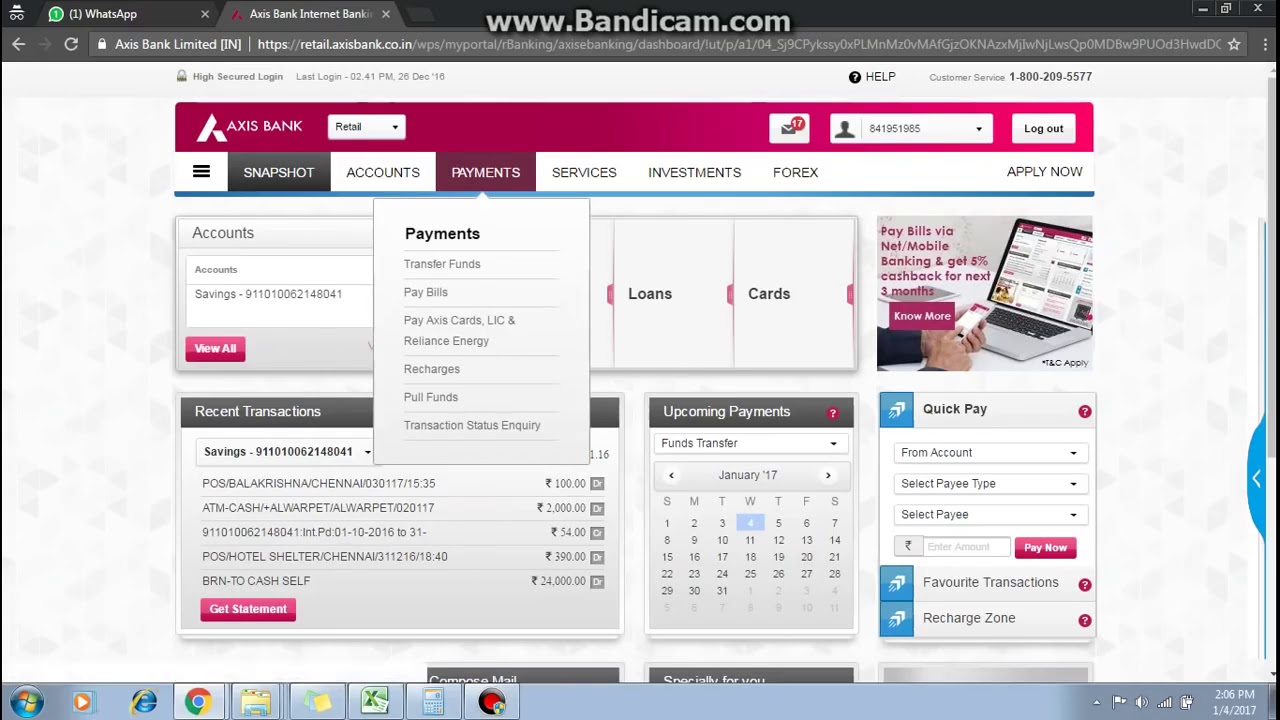This screenshot has width=1280, height=720.
Task: Click the Quick Pay arrow icon
Action: 896,410
